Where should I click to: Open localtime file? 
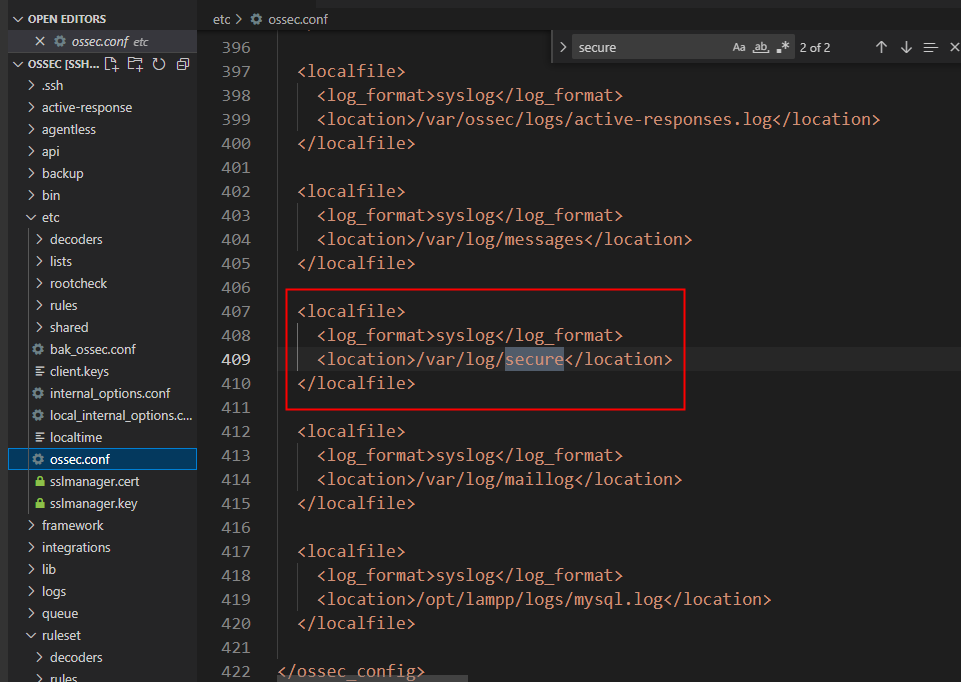(x=76, y=438)
